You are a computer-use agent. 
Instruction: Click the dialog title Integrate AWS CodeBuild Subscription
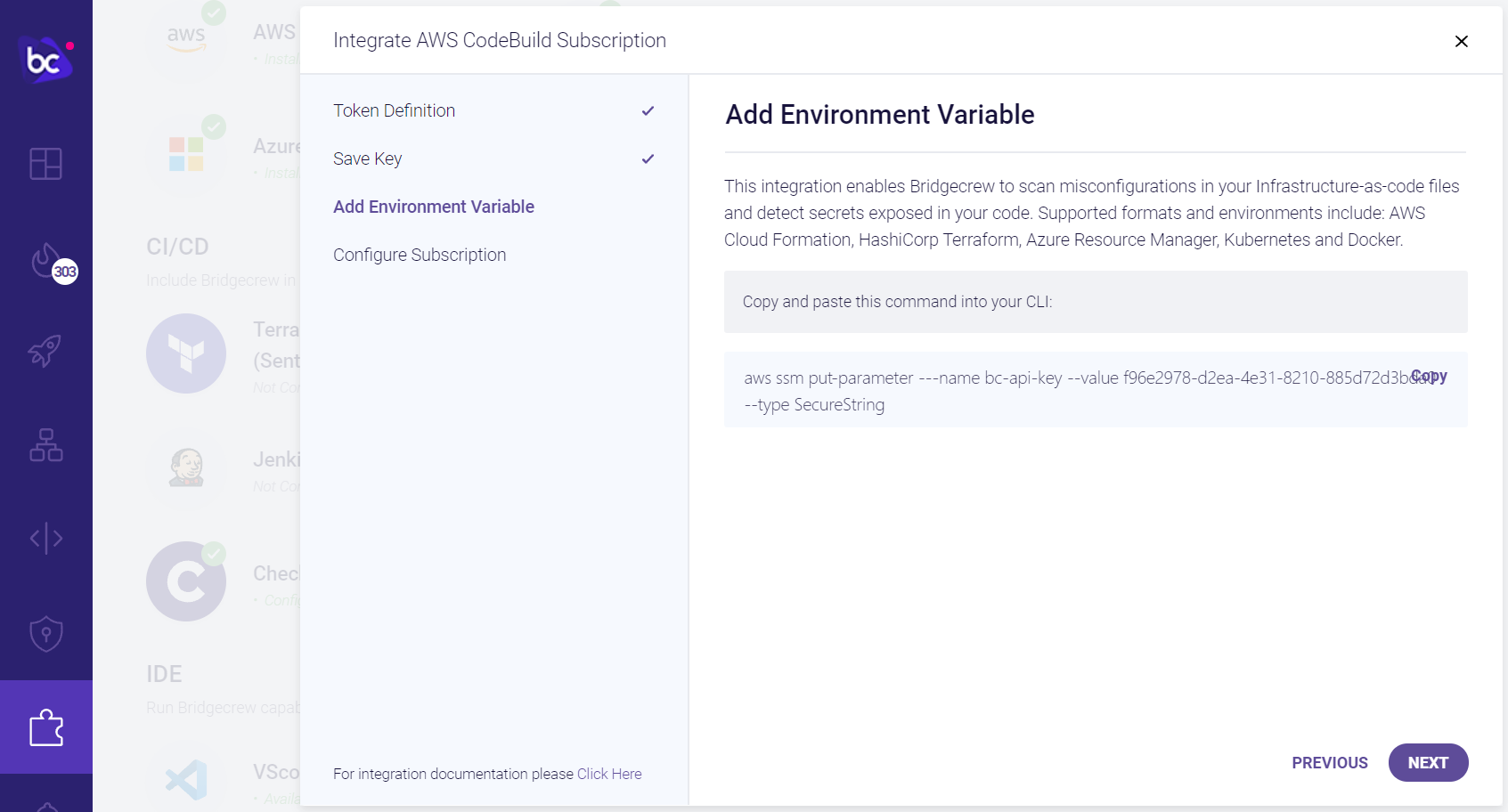(500, 40)
